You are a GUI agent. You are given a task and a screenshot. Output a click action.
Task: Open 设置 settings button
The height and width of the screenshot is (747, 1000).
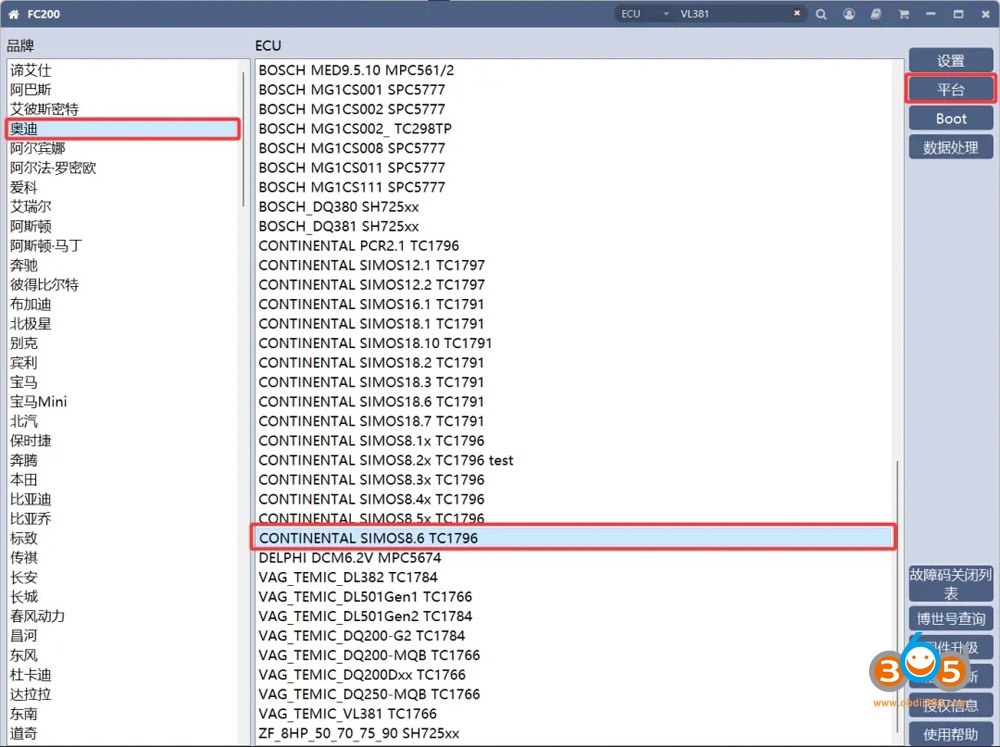click(950, 61)
